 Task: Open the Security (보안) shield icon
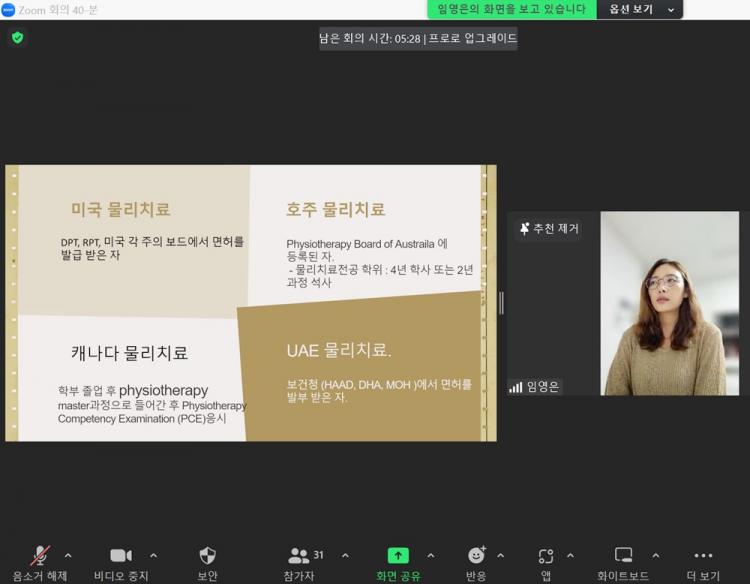(207, 556)
